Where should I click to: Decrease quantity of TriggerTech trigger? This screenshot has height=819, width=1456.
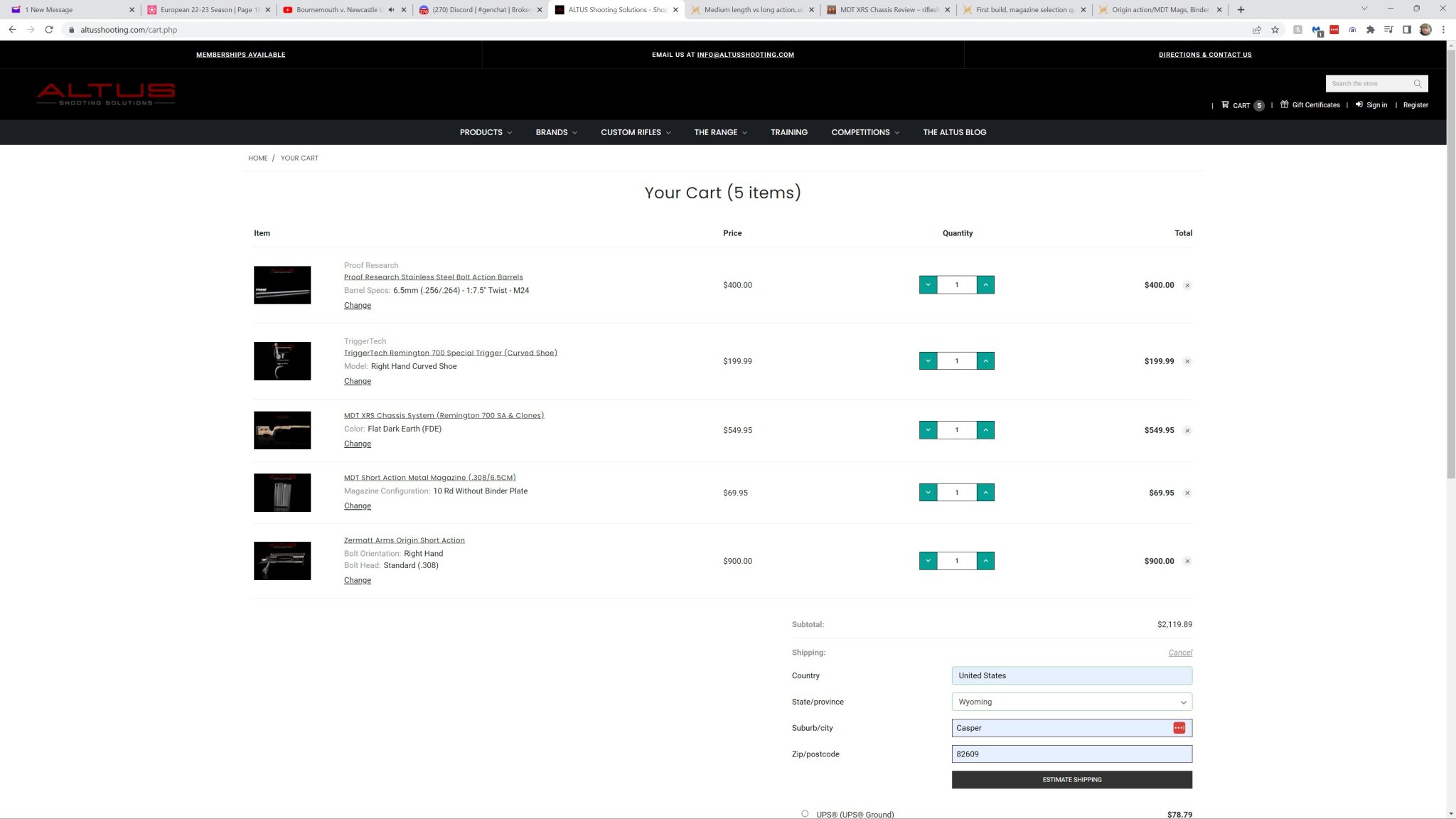[928, 361]
